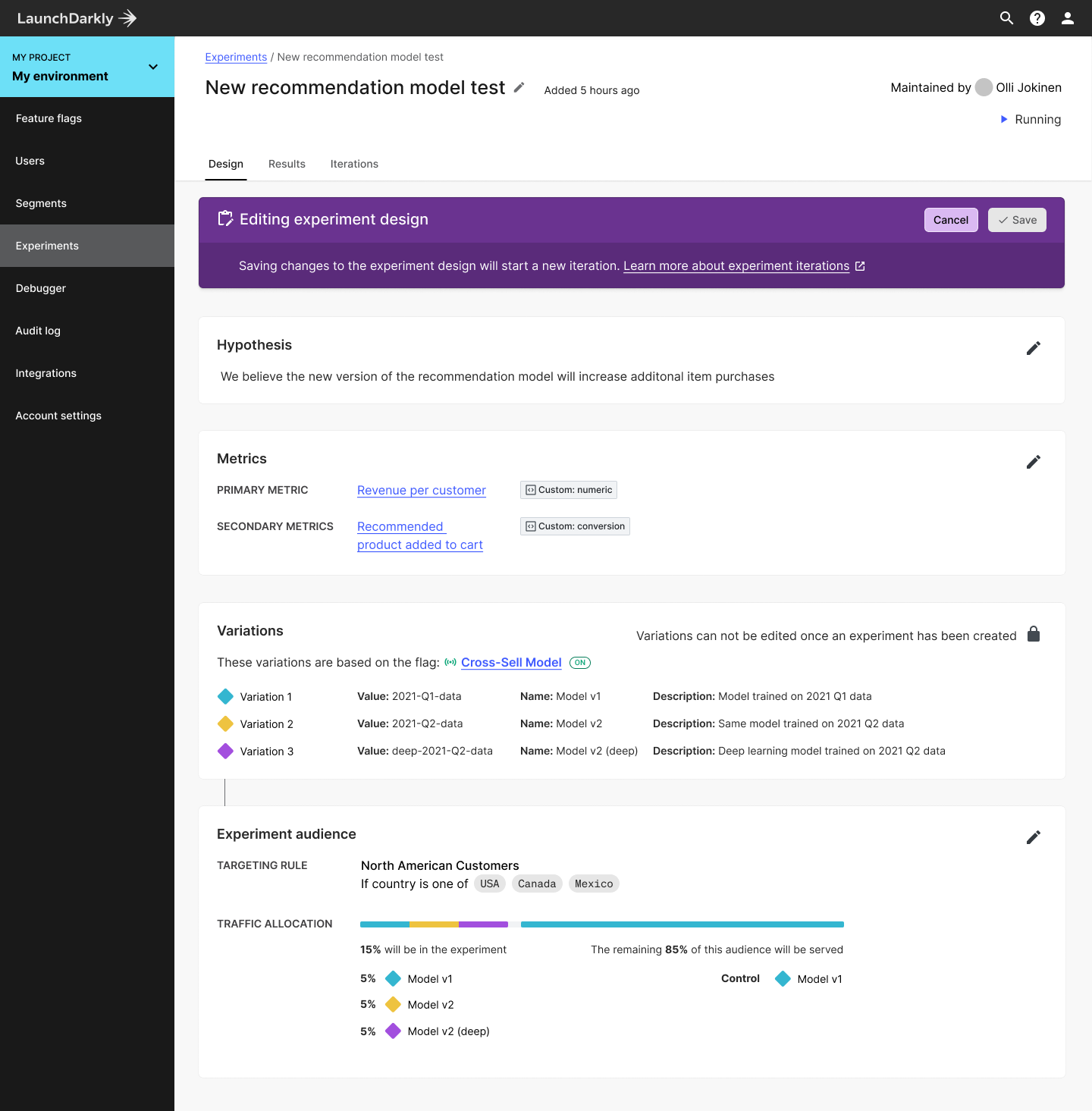This screenshot has height=1111, width=1092.
Task: Select the Experiments item in the sidebar
Action: point(47,245)
